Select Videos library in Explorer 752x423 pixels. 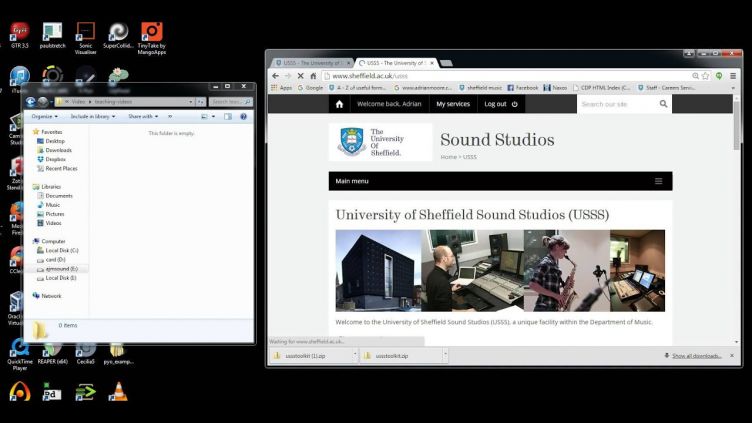pos(49,223)
